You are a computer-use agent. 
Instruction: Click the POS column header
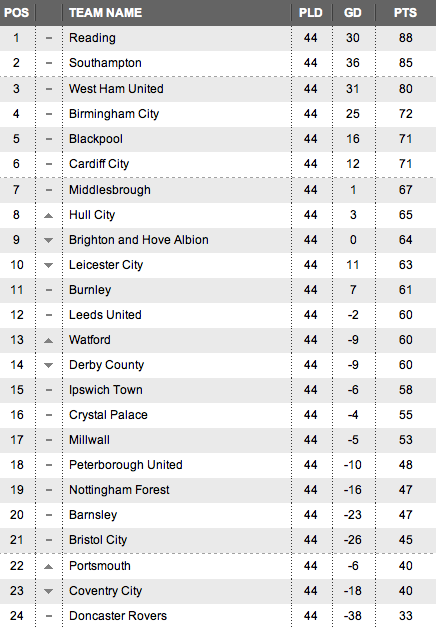16,13
